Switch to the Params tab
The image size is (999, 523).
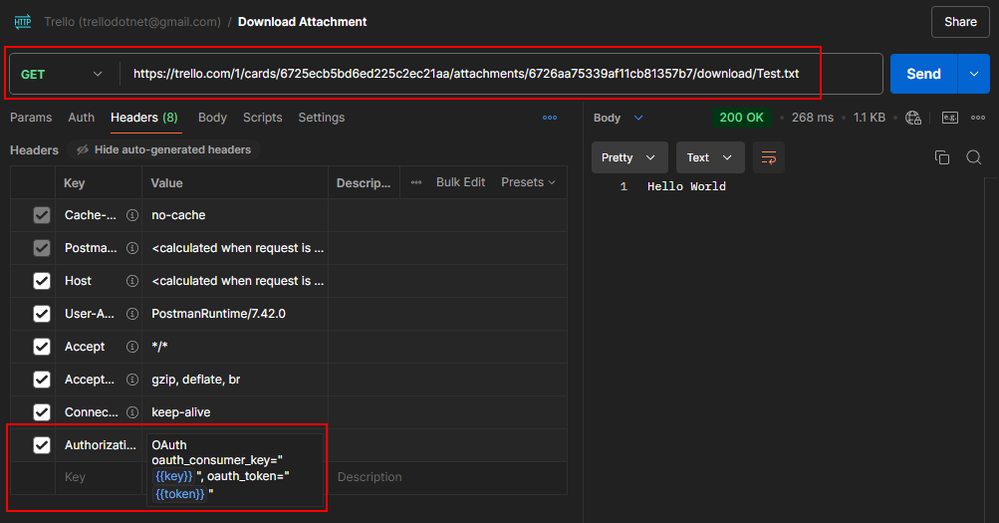(x=31, y=118)
